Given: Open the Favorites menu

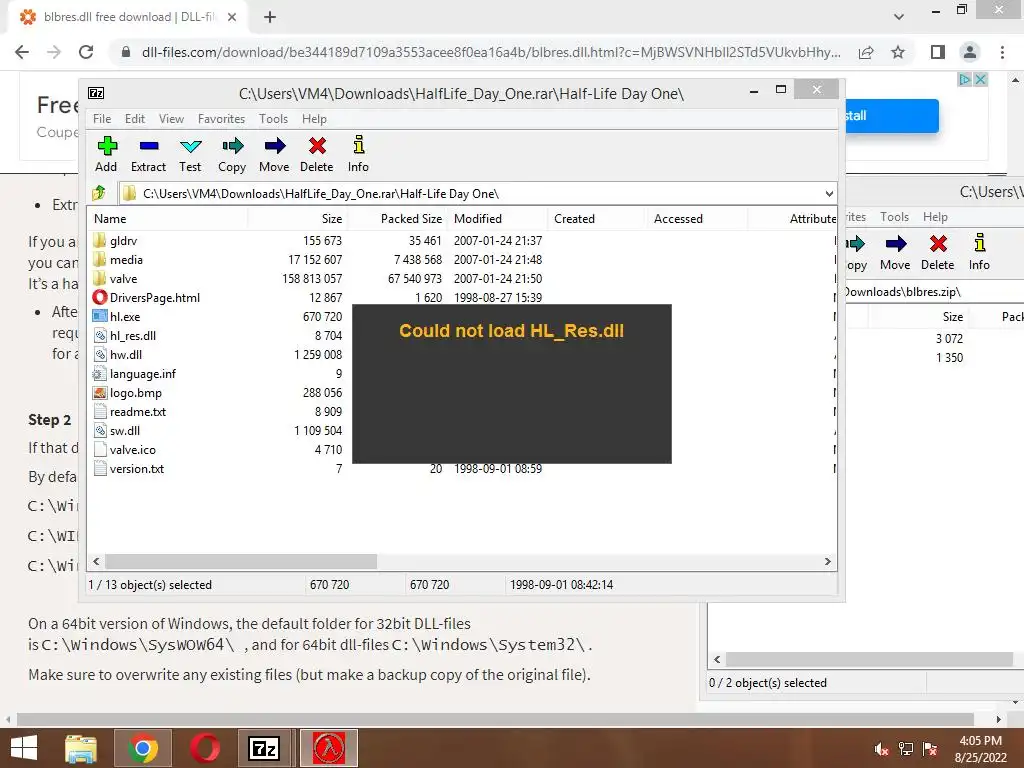Looking at the screenshot, I should tap(221, 119).
